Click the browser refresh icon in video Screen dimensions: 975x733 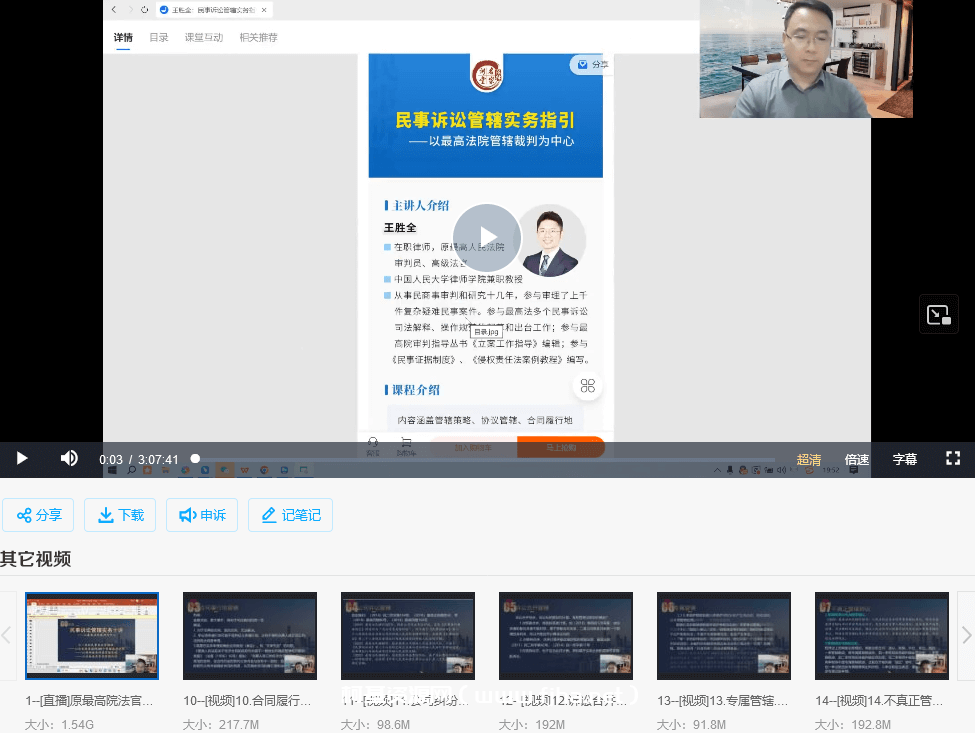tap(144, 9)
